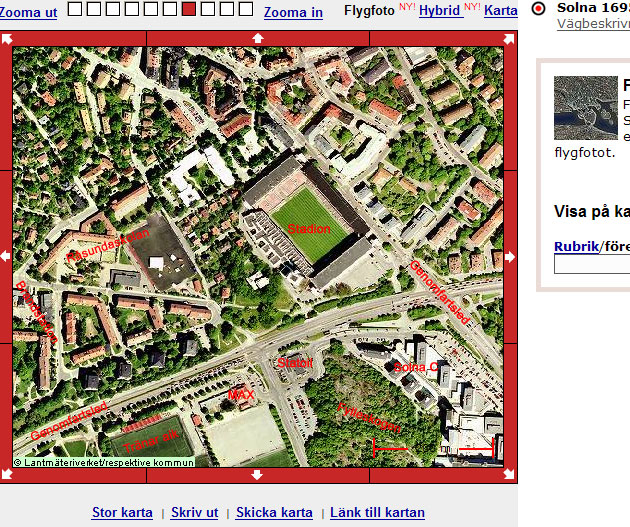The width and height of the screenshot is (630, 527).
Task: Click the Zooma in link
Action: (x=293, y=12)
